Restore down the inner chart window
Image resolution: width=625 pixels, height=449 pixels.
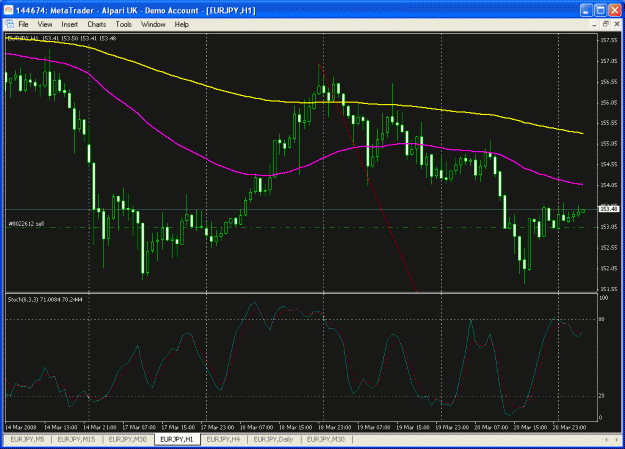(x=605, y=24)
